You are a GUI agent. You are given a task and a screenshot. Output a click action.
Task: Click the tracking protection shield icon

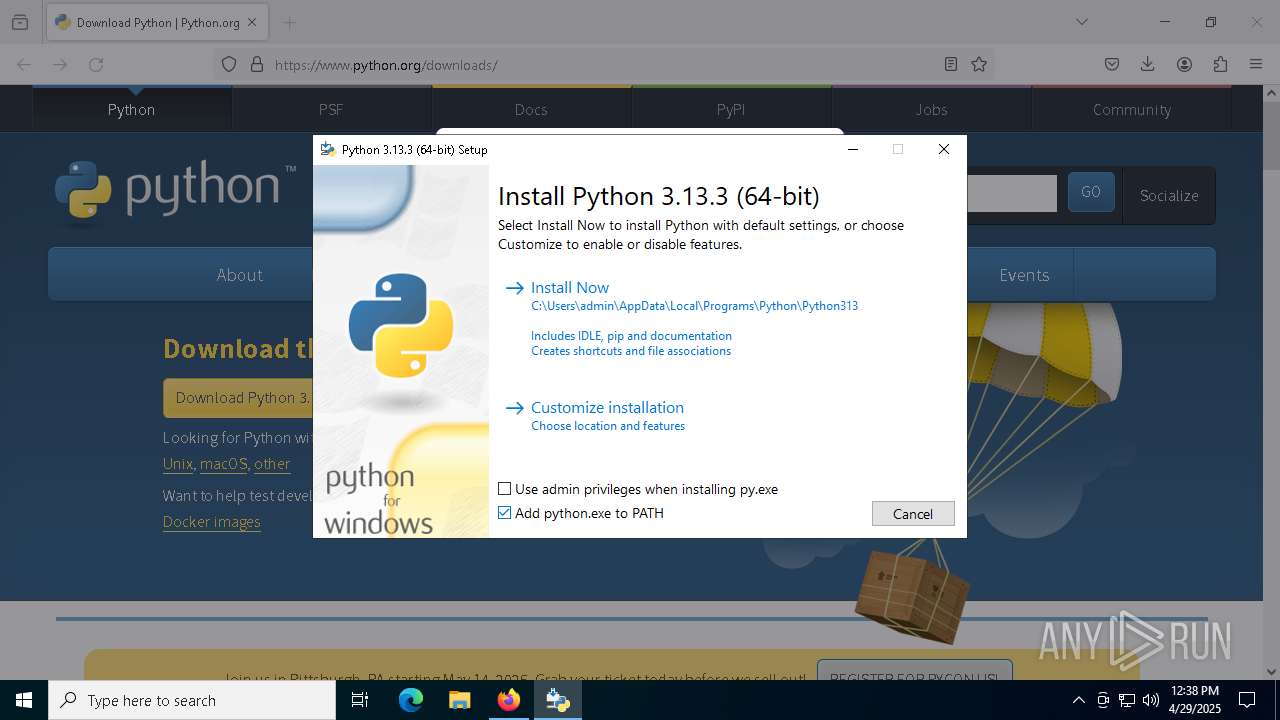point(229,64)
